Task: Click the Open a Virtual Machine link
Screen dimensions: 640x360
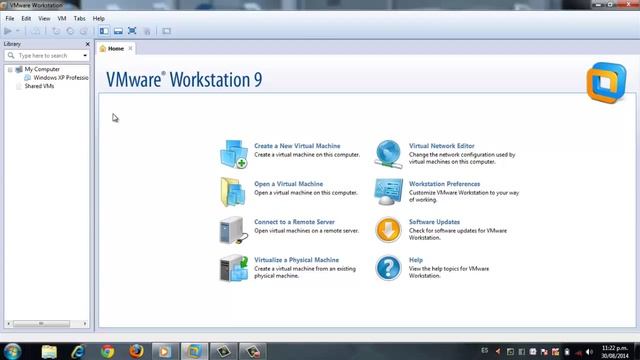Action: click(x=289, y=184)
